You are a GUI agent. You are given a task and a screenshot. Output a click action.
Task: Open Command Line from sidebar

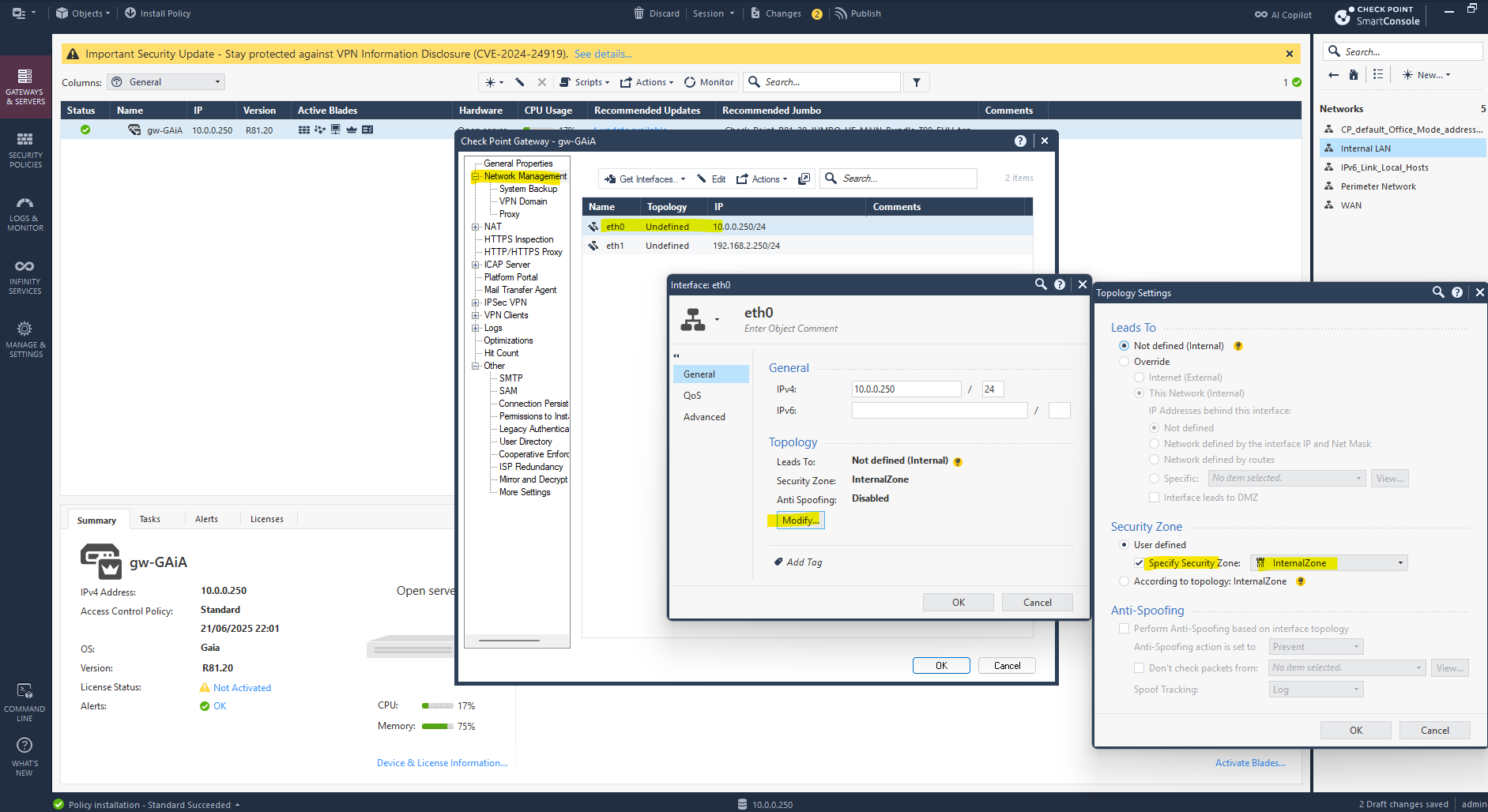point(25,702)
